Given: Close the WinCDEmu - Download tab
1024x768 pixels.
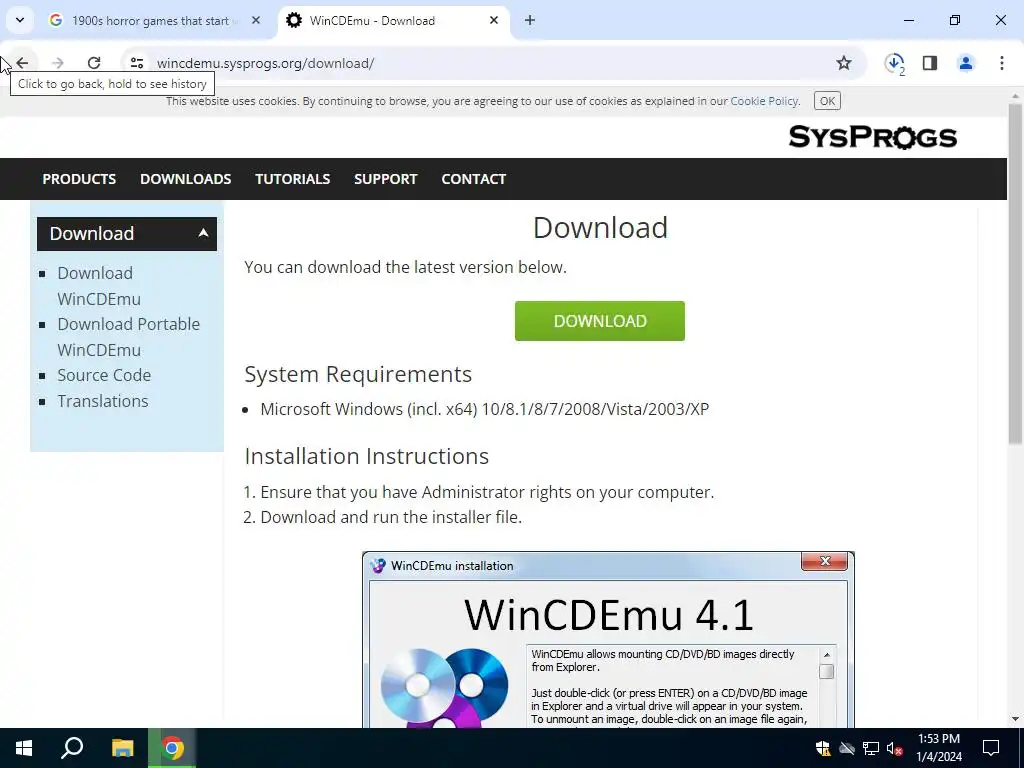Looking at the screenshot, I should (494, 20).
